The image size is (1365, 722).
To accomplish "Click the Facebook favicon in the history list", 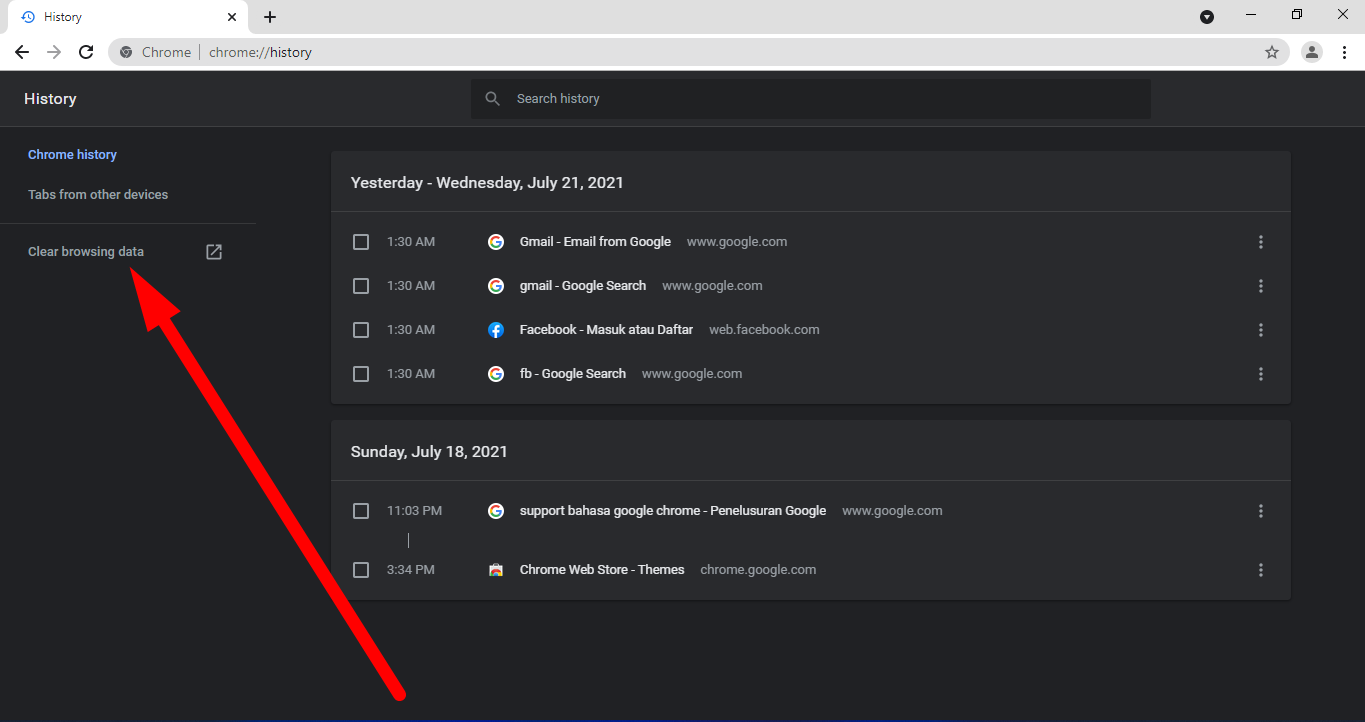I will [496, 330].
